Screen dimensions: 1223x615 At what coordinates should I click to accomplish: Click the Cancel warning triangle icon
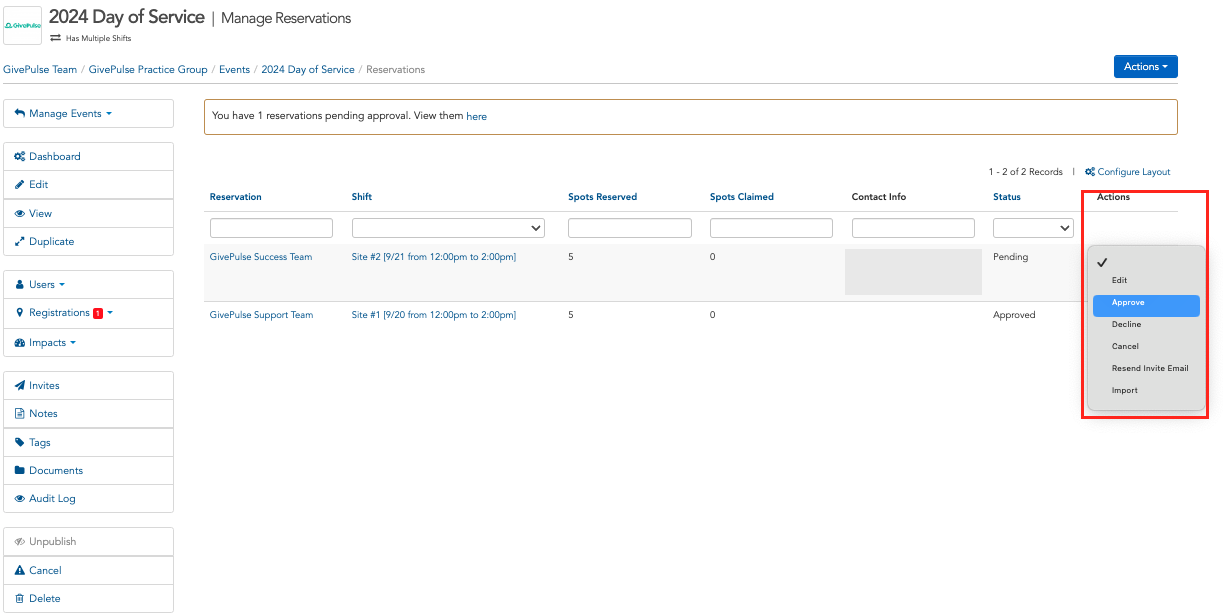pyautogui.click(x=20, y=571)
